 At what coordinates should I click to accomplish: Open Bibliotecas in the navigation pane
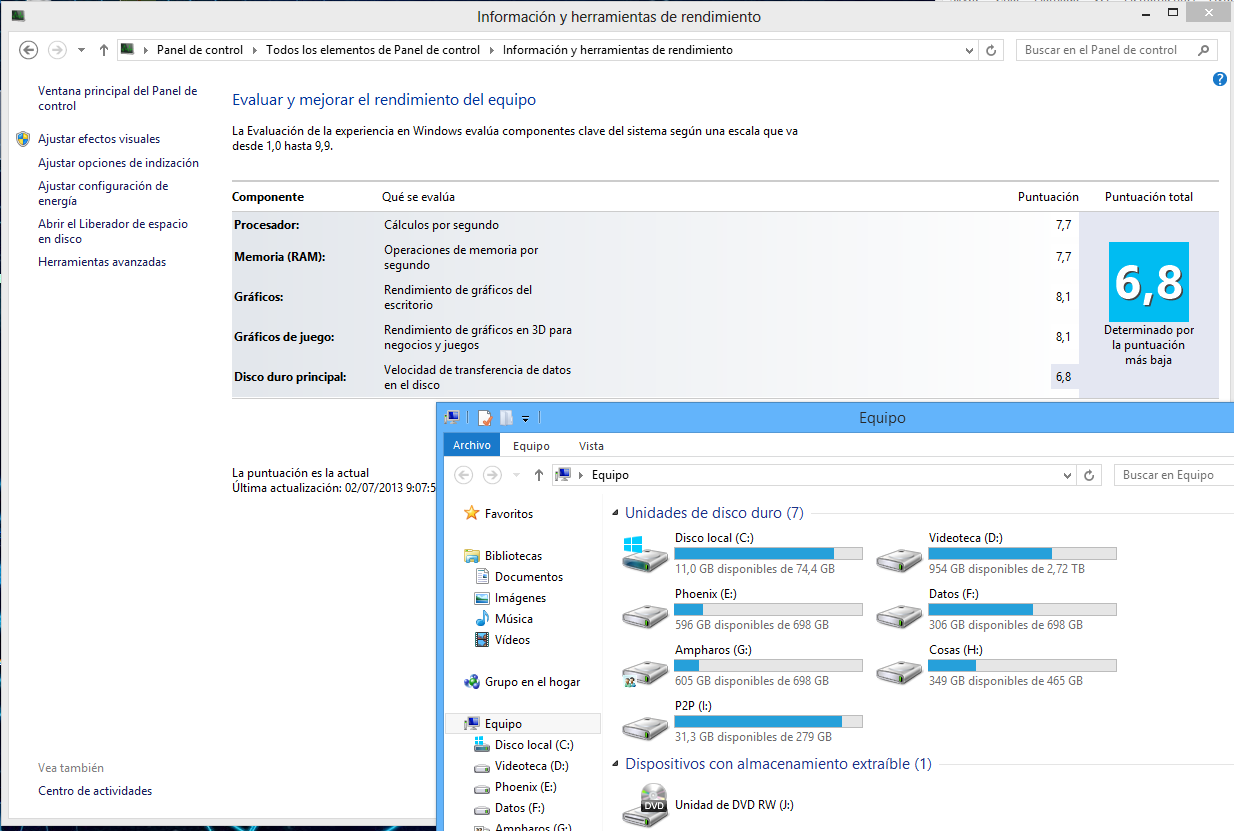513,556
